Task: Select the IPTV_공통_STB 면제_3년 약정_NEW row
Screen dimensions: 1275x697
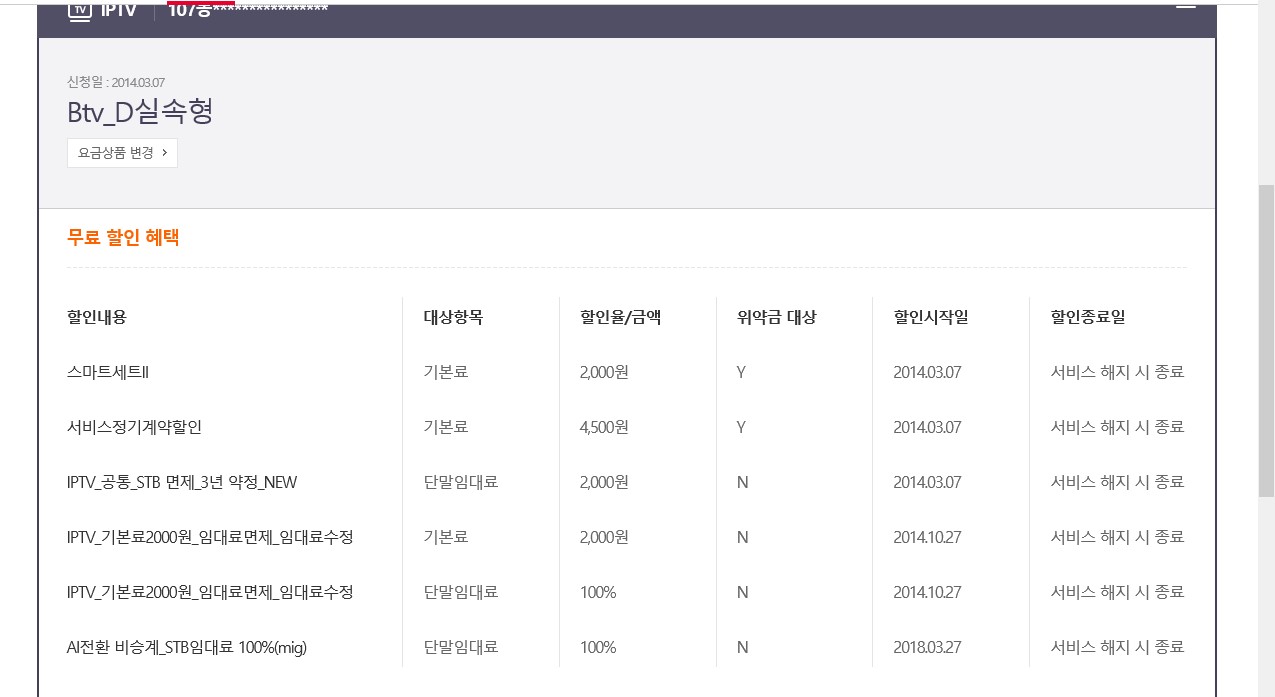Action: point(182,482)
